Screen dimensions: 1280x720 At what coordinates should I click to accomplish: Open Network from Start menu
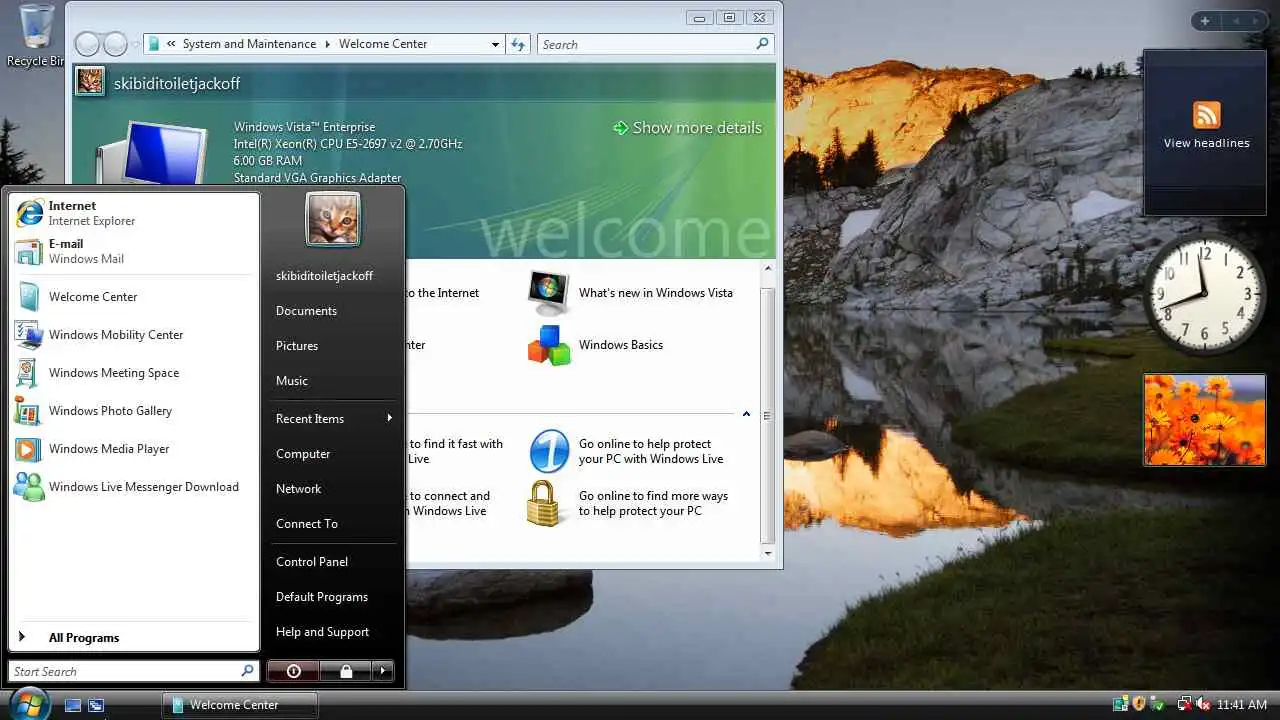pyautogui.click(x=334, y=489)
